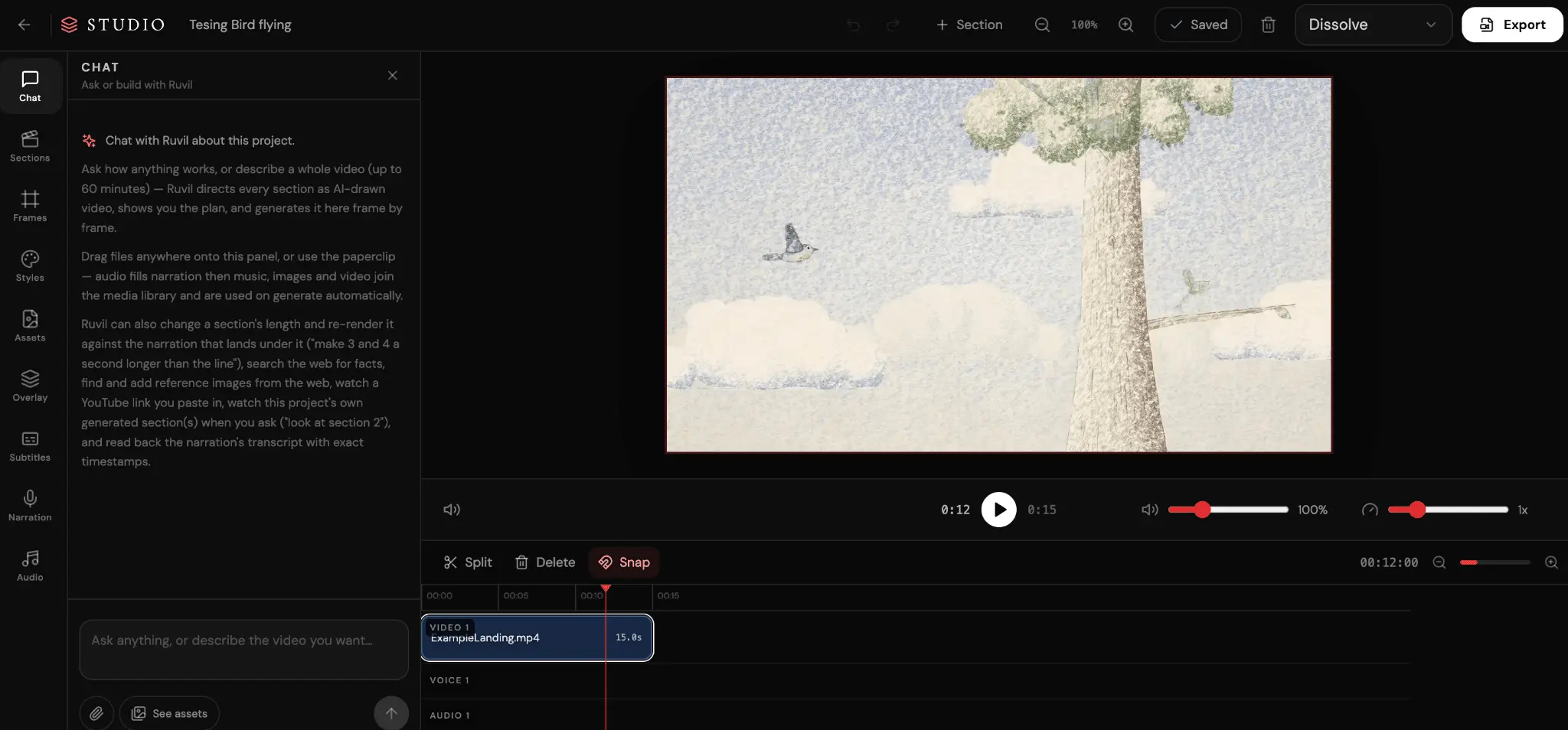
Task: Send the chat message arrow button
Action: tap(391, 713)
